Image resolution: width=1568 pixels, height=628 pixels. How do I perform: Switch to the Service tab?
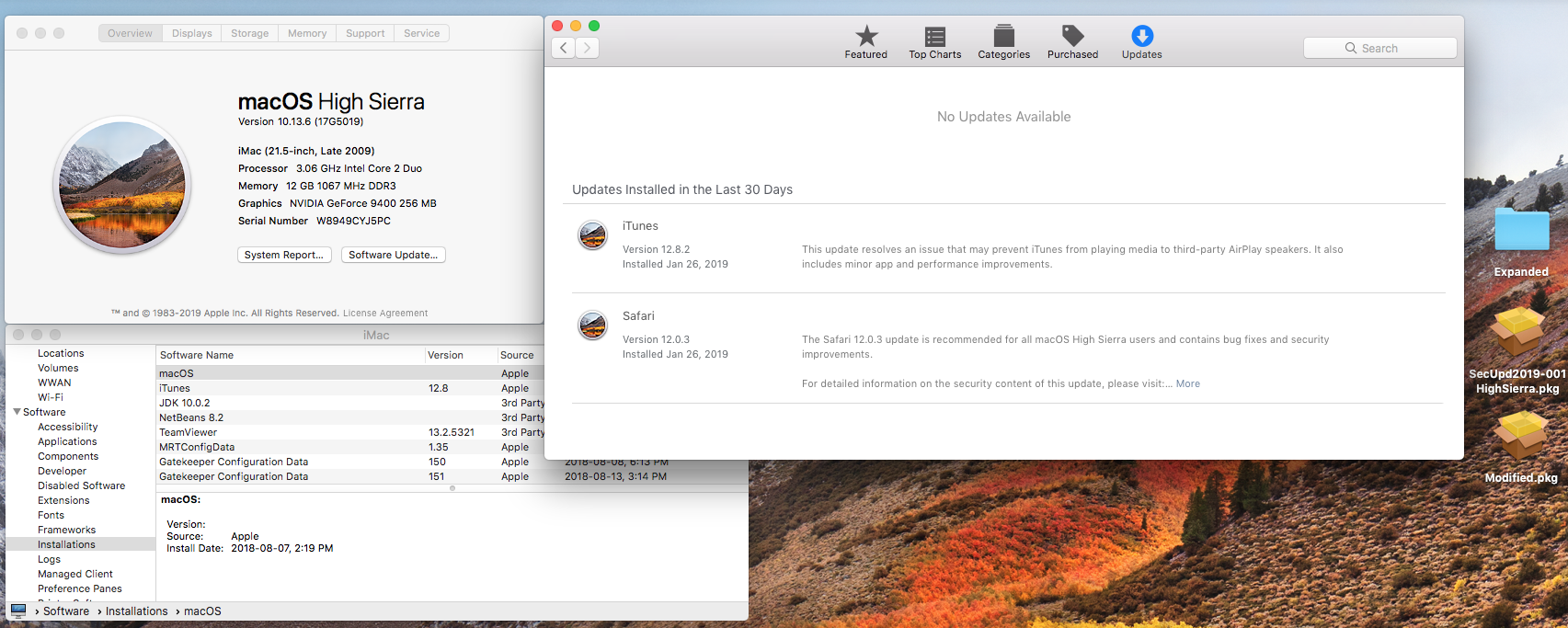click(x=422, y=33)
